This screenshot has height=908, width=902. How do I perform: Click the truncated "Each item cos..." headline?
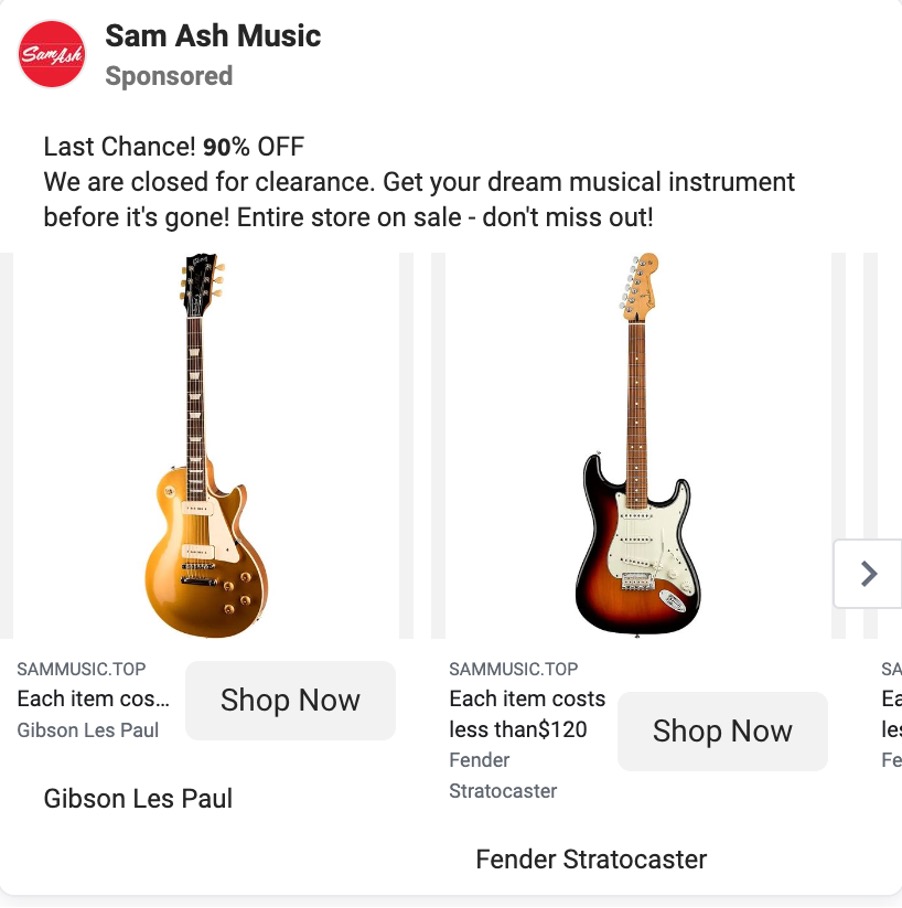pyautogui.click(x=93, y=699)
